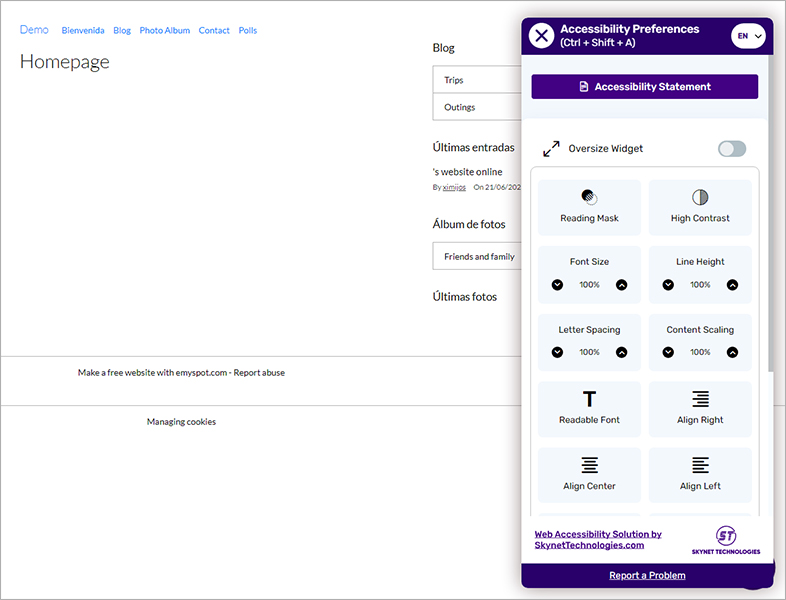Click the accessibility panel scrollbar
786x600 pixels.
pyautogui.click(x=770, y=213)
